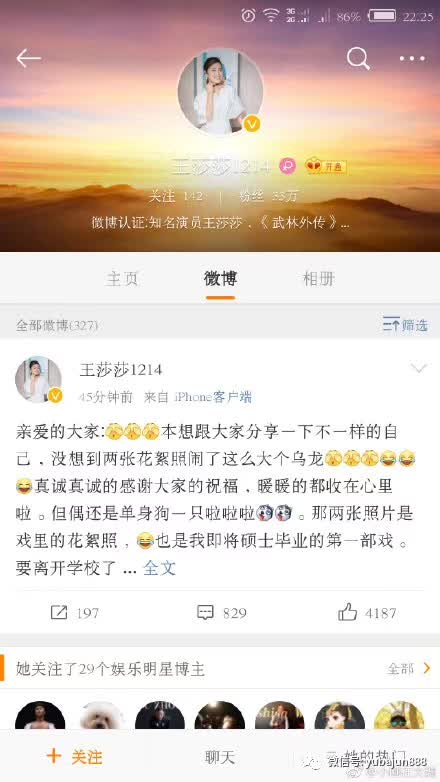
Task: Open the 筛选 filter option
Action: tap(406, 325)
